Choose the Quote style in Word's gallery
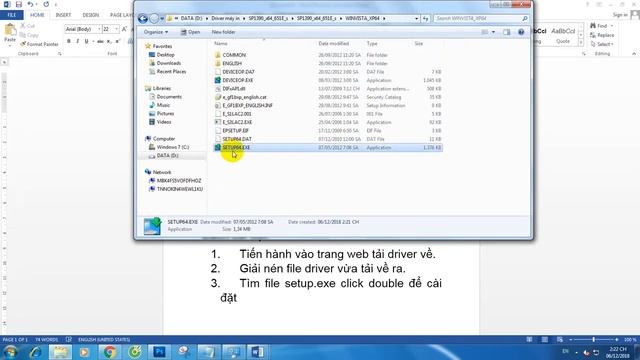Viewport: 640px width, 360px height. pyautogui.click(x=563, y=35)
